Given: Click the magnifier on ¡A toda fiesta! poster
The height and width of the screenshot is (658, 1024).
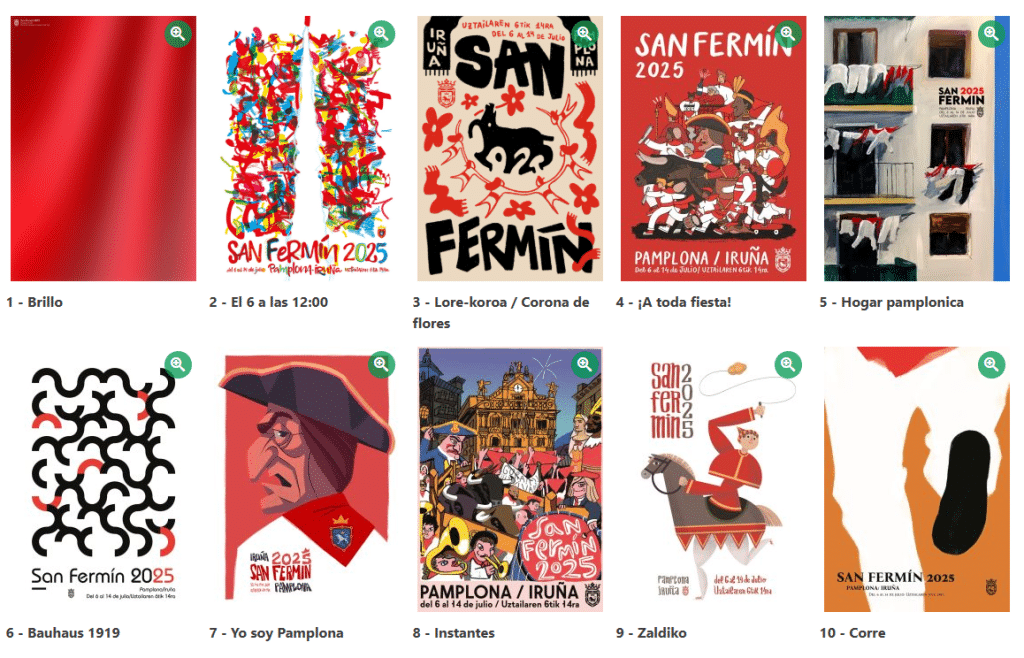Looking at the screenshot, I should (788, 33).
